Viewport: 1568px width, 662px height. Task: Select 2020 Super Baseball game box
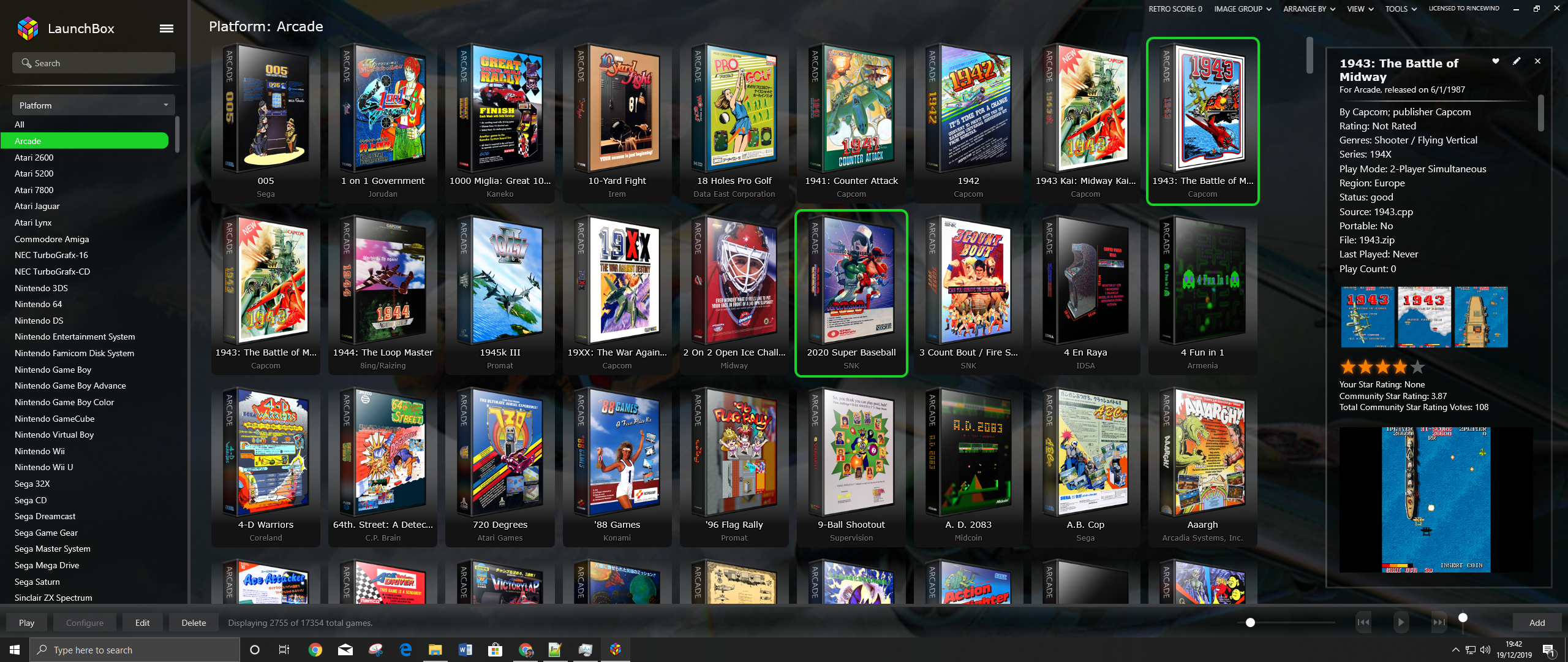(x=851, y=293)
